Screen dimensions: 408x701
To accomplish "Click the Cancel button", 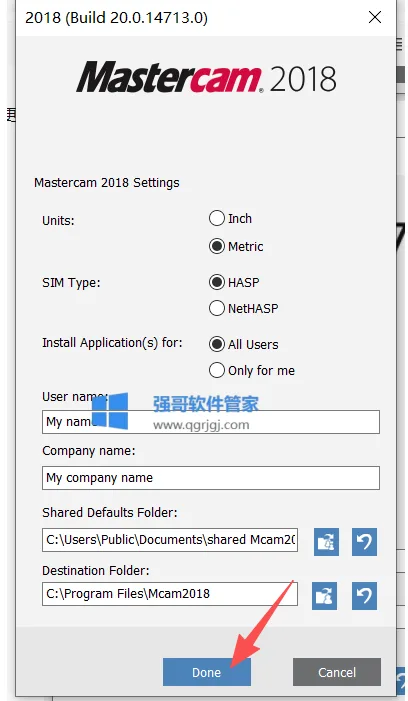I will 337,672.
